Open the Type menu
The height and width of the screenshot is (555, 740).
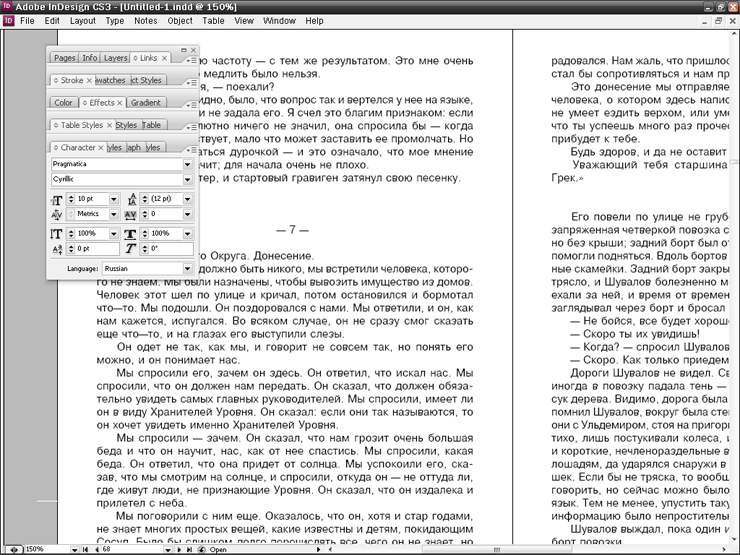pos(115,21)
